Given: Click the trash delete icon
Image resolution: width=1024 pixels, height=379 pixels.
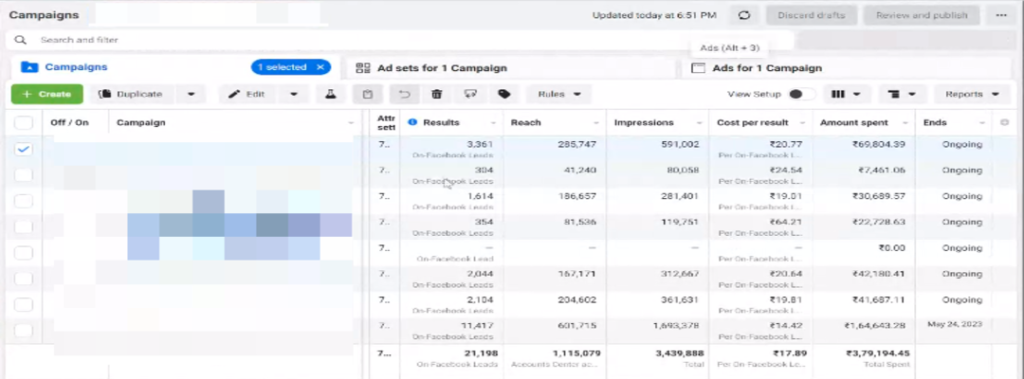Looking at the screenshot, I should click(436, 94).
